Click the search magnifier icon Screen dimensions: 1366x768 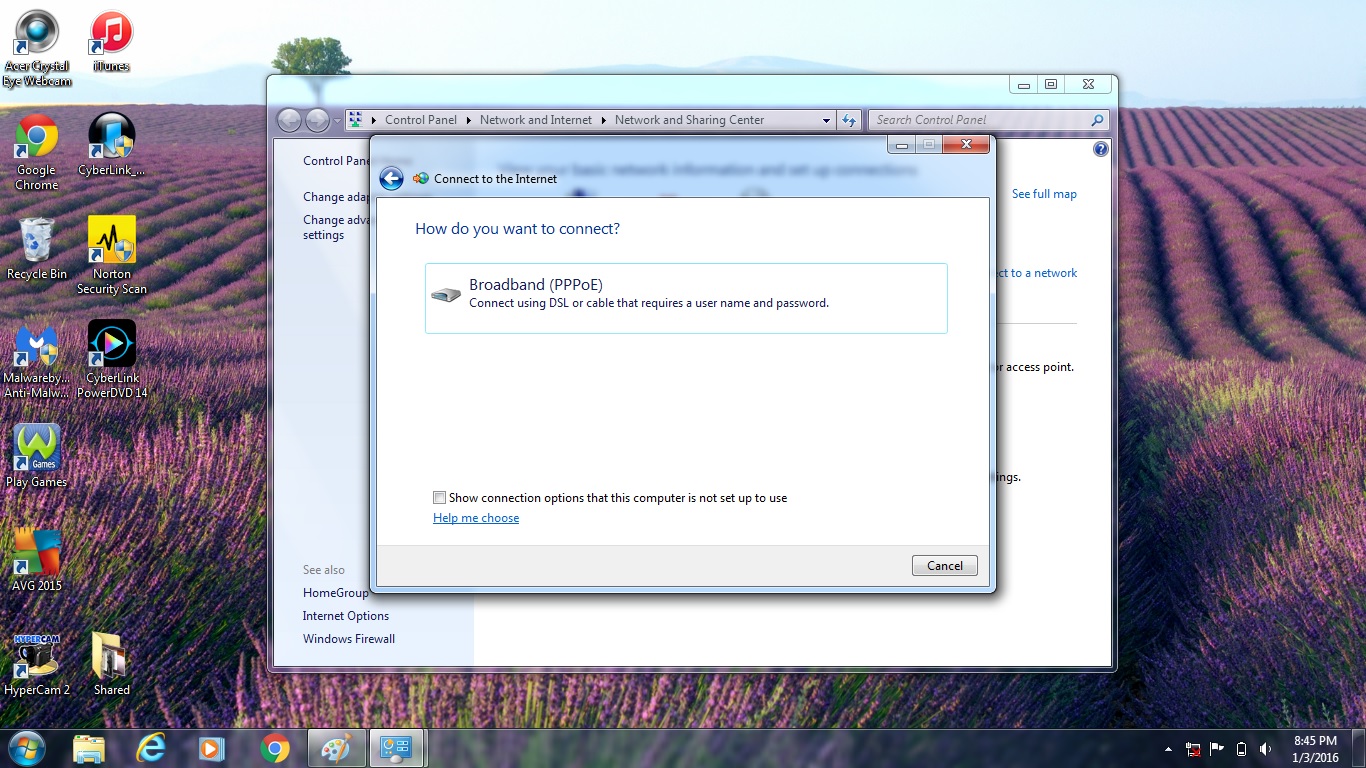[1097, 120]
